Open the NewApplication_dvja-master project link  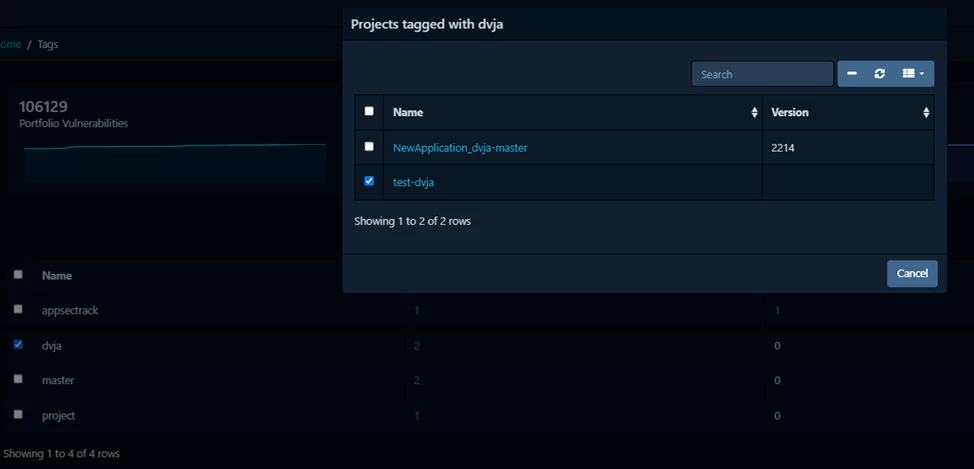[460, 148]
